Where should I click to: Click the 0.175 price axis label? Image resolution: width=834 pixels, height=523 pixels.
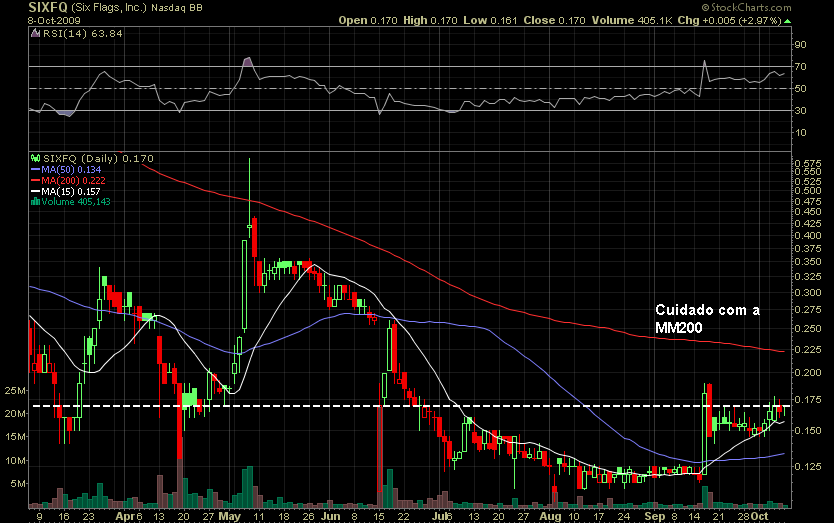[x=808, y=400]
